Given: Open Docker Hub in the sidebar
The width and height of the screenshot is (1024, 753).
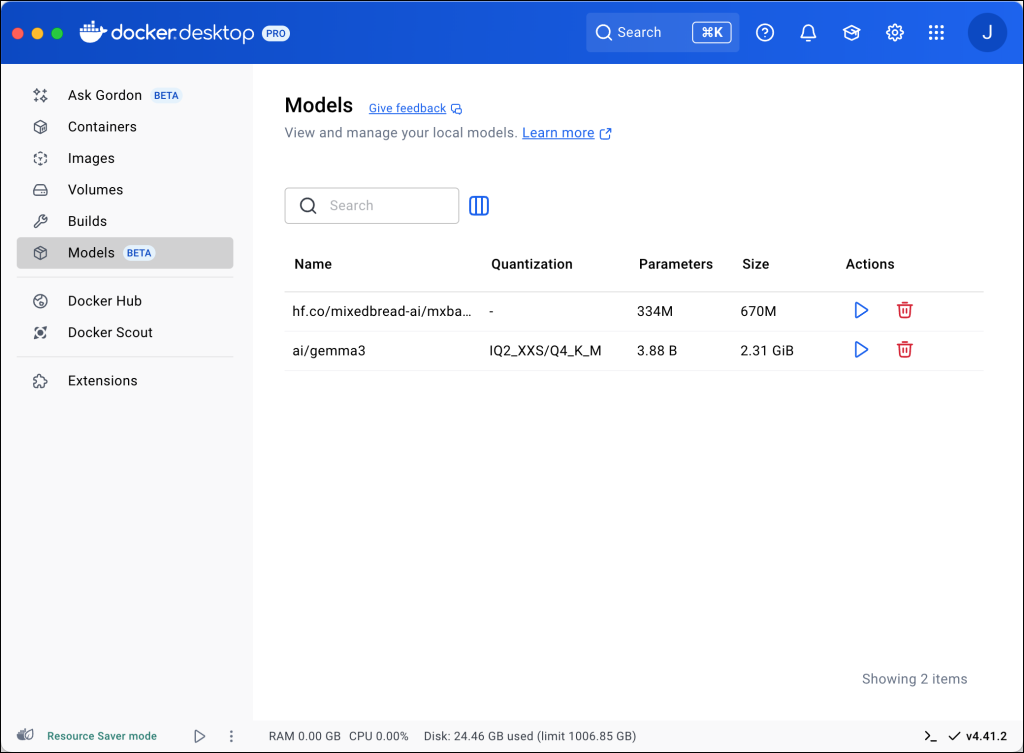Looking at the screenshot, I should tap(125, 301).
